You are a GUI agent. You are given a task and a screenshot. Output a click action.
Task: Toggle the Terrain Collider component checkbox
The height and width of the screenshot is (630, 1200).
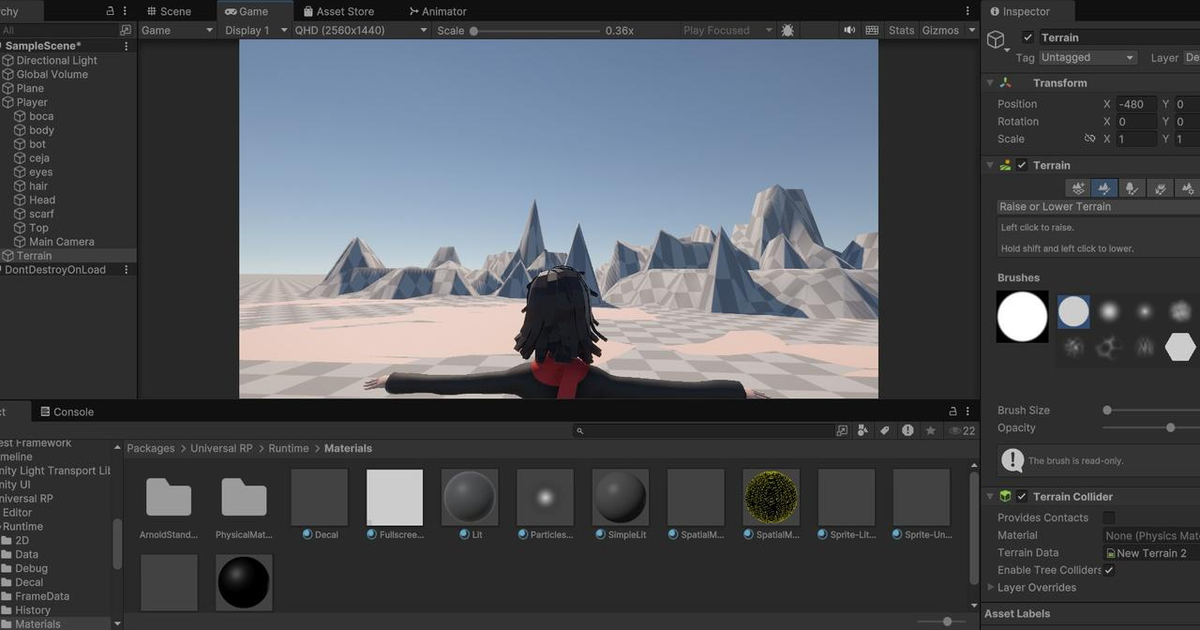pos(1022,496)
